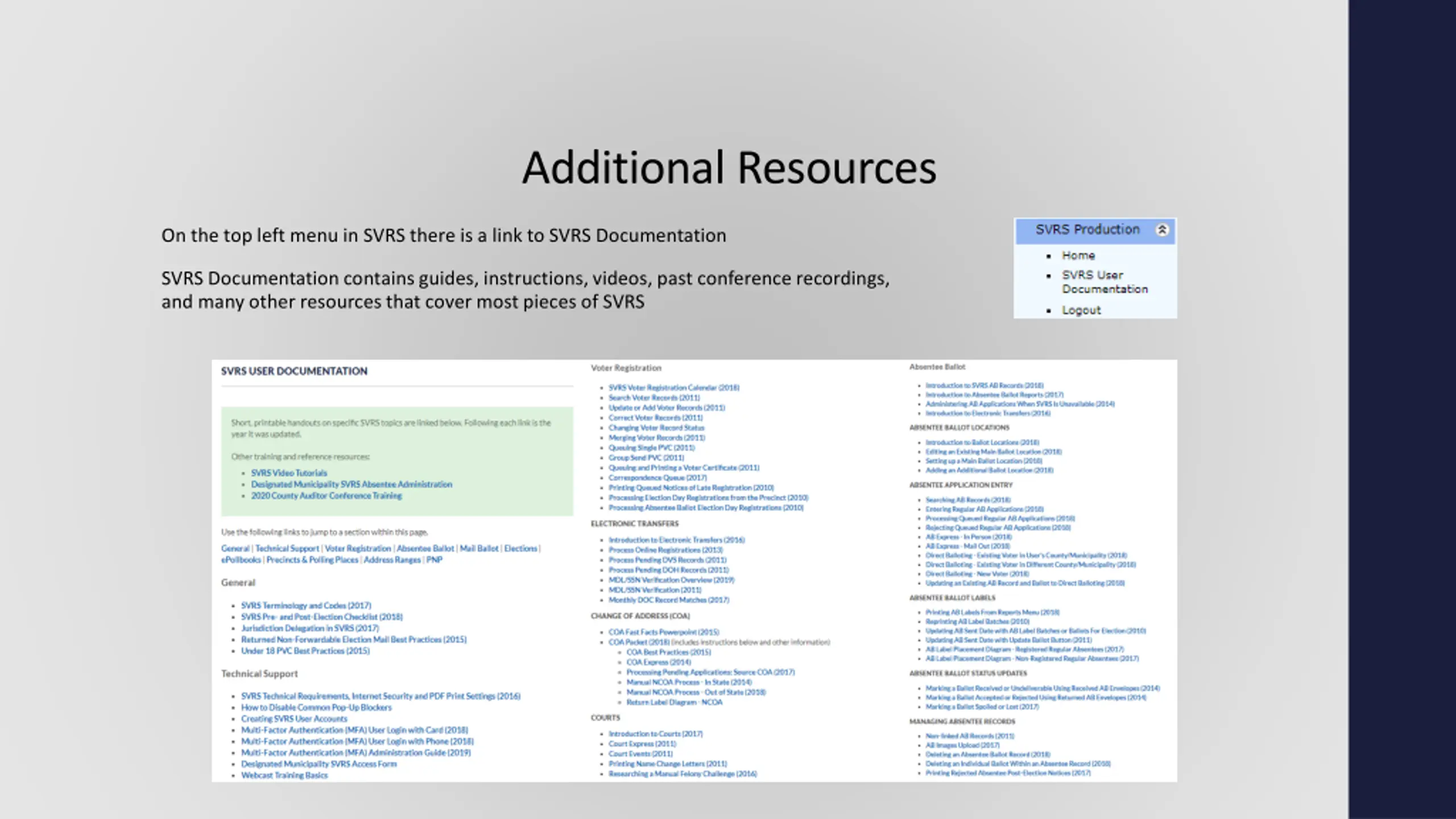Open Returned Non-Forwardable Election Mail Best Practices
Viewport: 1456px width, 819px height.
click(354, 639)
